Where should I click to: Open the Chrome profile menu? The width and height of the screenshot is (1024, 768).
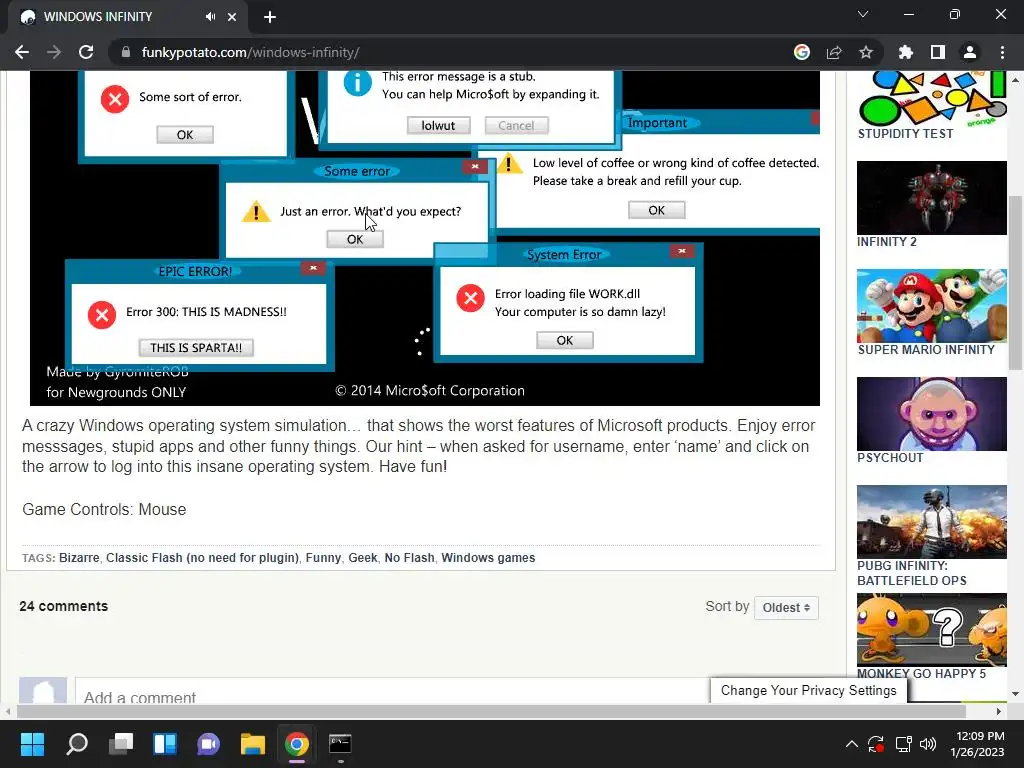(x=970, y=52)
